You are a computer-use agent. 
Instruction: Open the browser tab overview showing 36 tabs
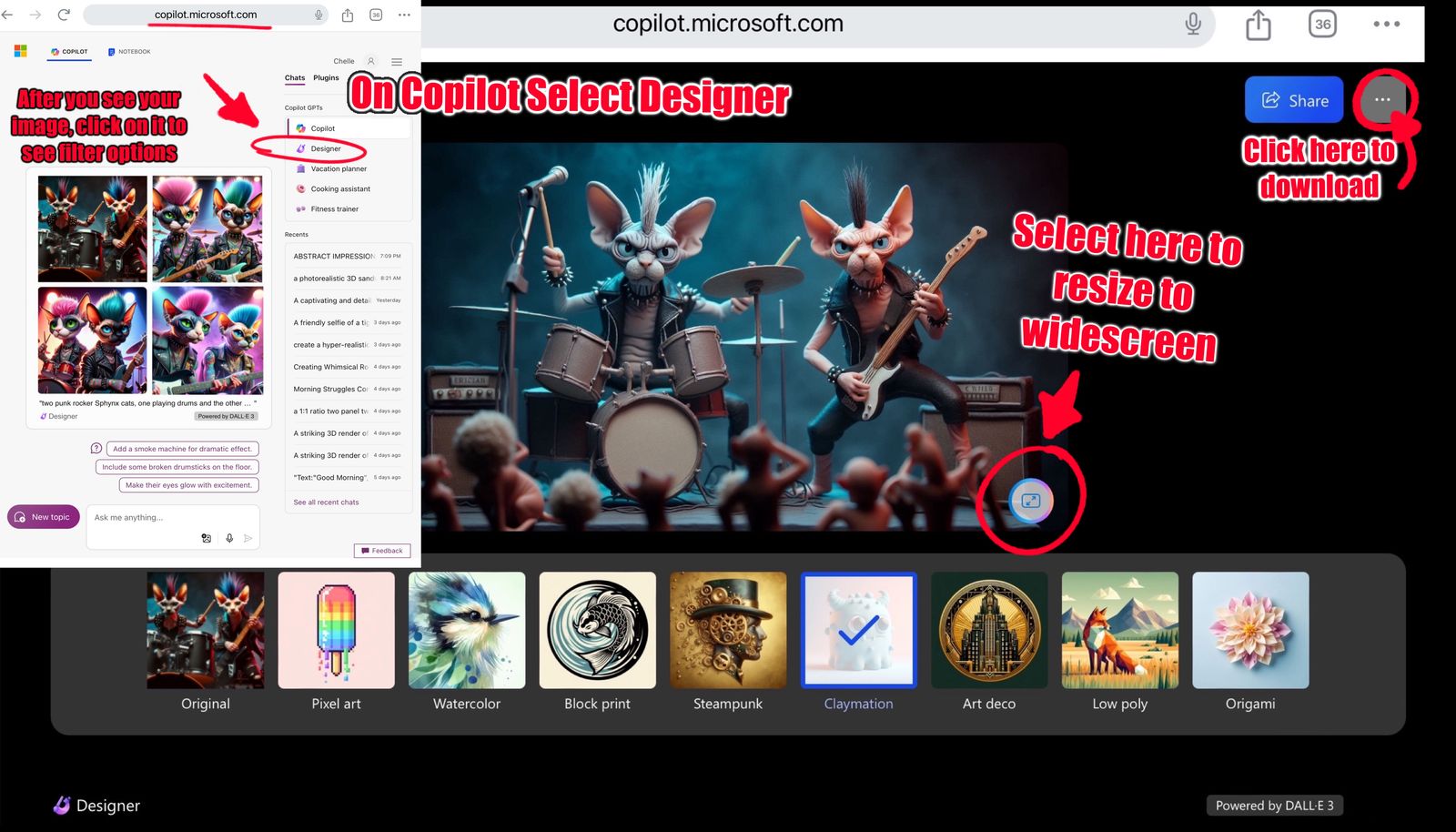(x=375, y=15)
